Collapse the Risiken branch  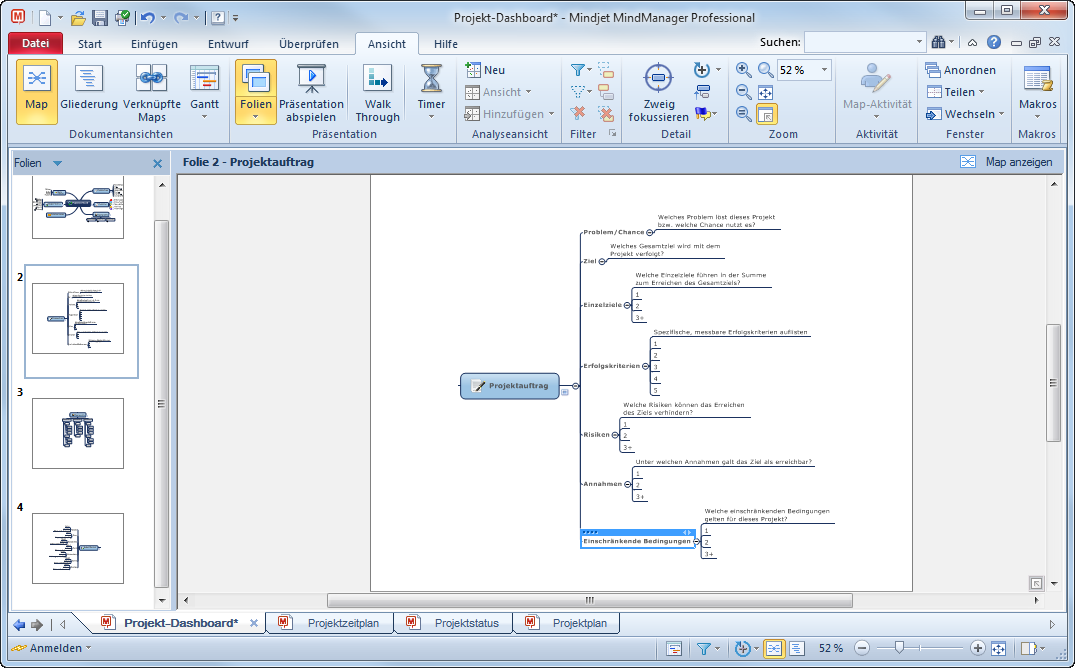(x=615, y=435)
